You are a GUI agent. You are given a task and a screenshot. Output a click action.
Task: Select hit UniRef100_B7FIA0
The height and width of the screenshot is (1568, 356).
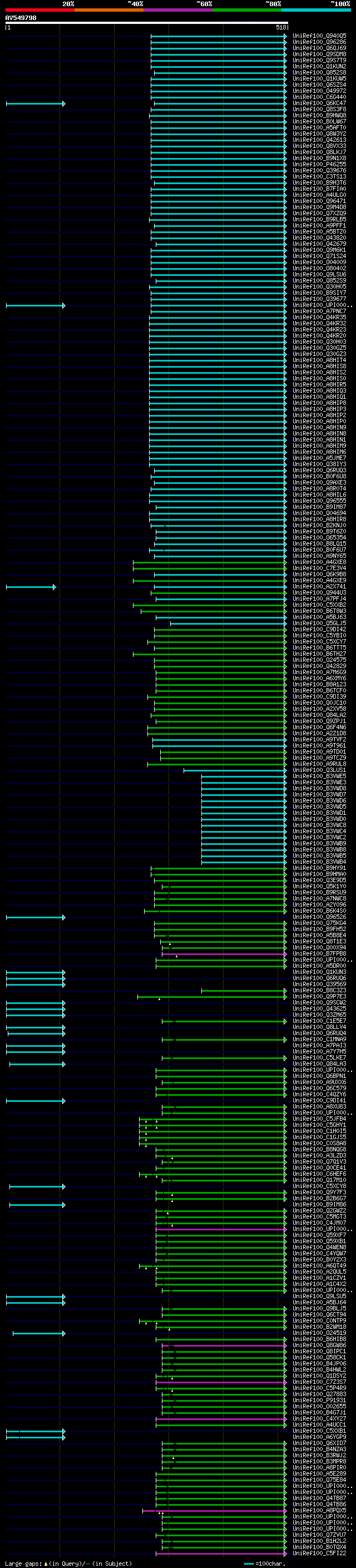pyautogui.click(x=319, y=189)
